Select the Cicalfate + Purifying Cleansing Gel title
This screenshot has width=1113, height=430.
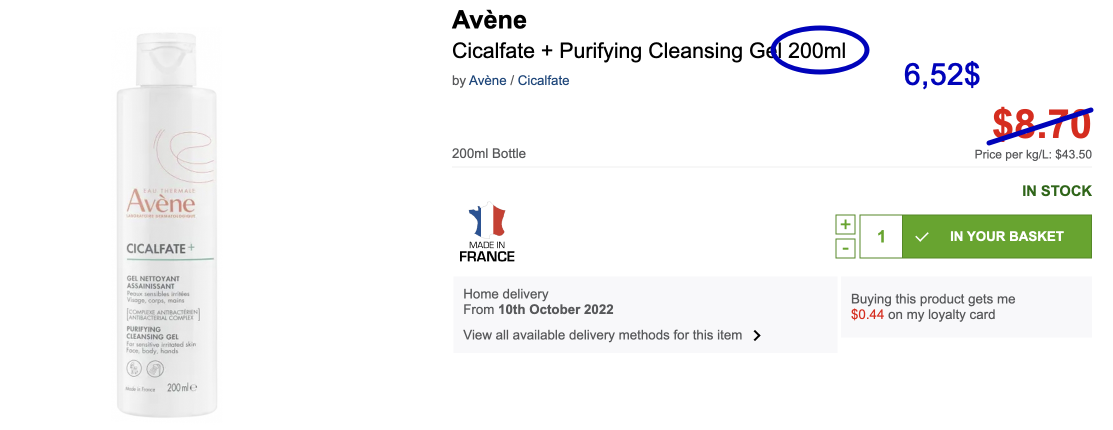tap(650, 50)
